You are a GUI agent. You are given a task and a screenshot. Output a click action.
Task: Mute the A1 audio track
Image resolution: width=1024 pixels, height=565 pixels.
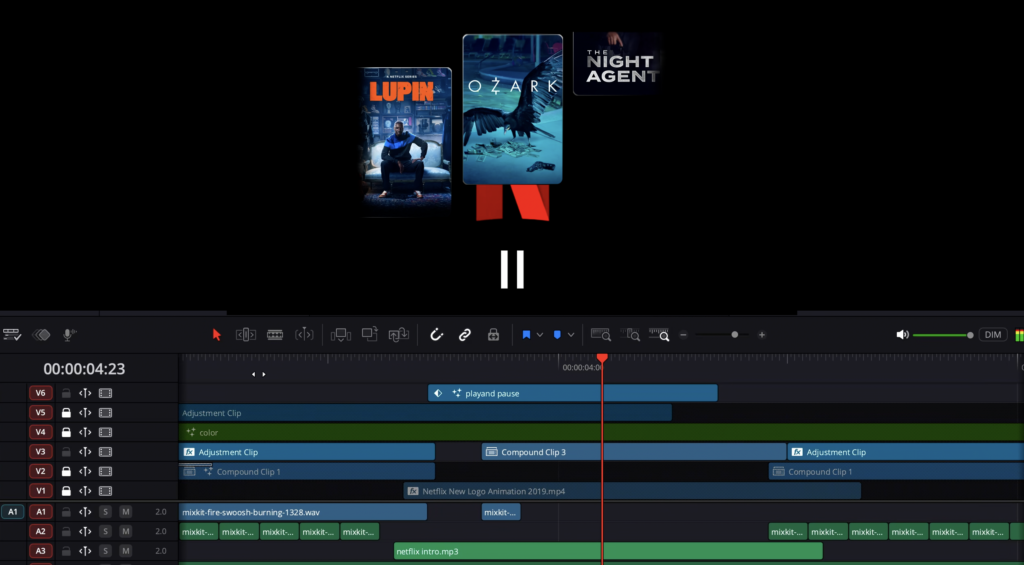pos(125,512)
